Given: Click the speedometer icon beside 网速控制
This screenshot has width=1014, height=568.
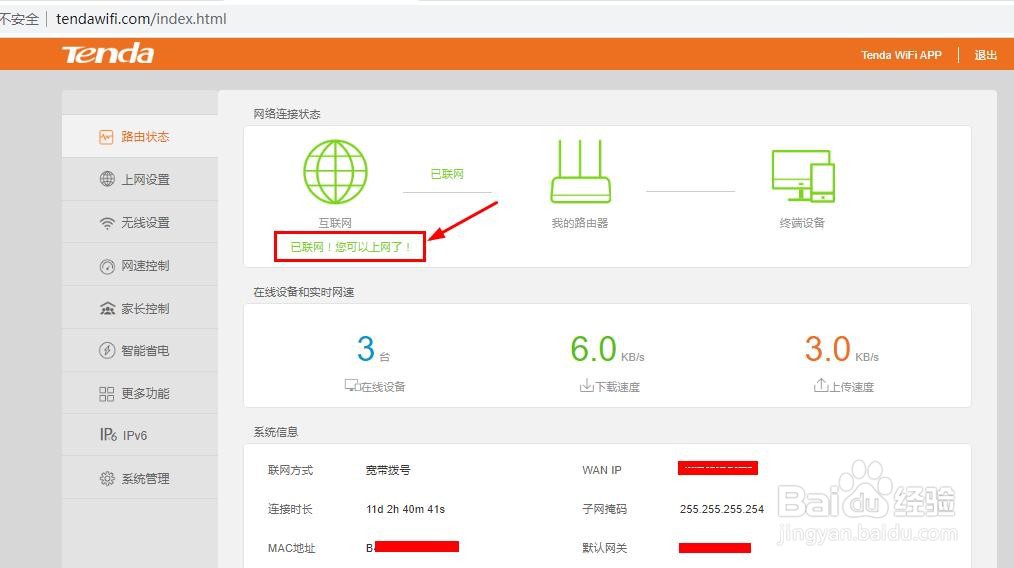Looking at the screenshot, I should coord(107,266).
